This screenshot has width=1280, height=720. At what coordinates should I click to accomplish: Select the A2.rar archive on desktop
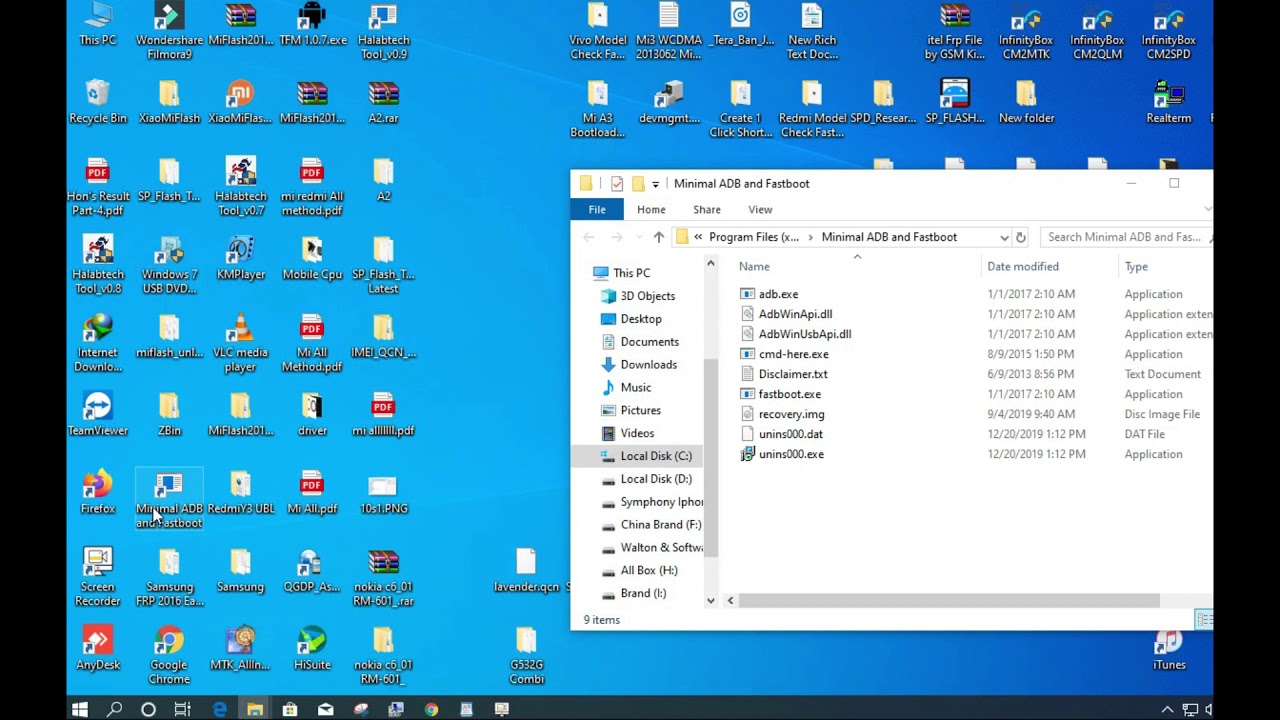(x=383, y=102)
